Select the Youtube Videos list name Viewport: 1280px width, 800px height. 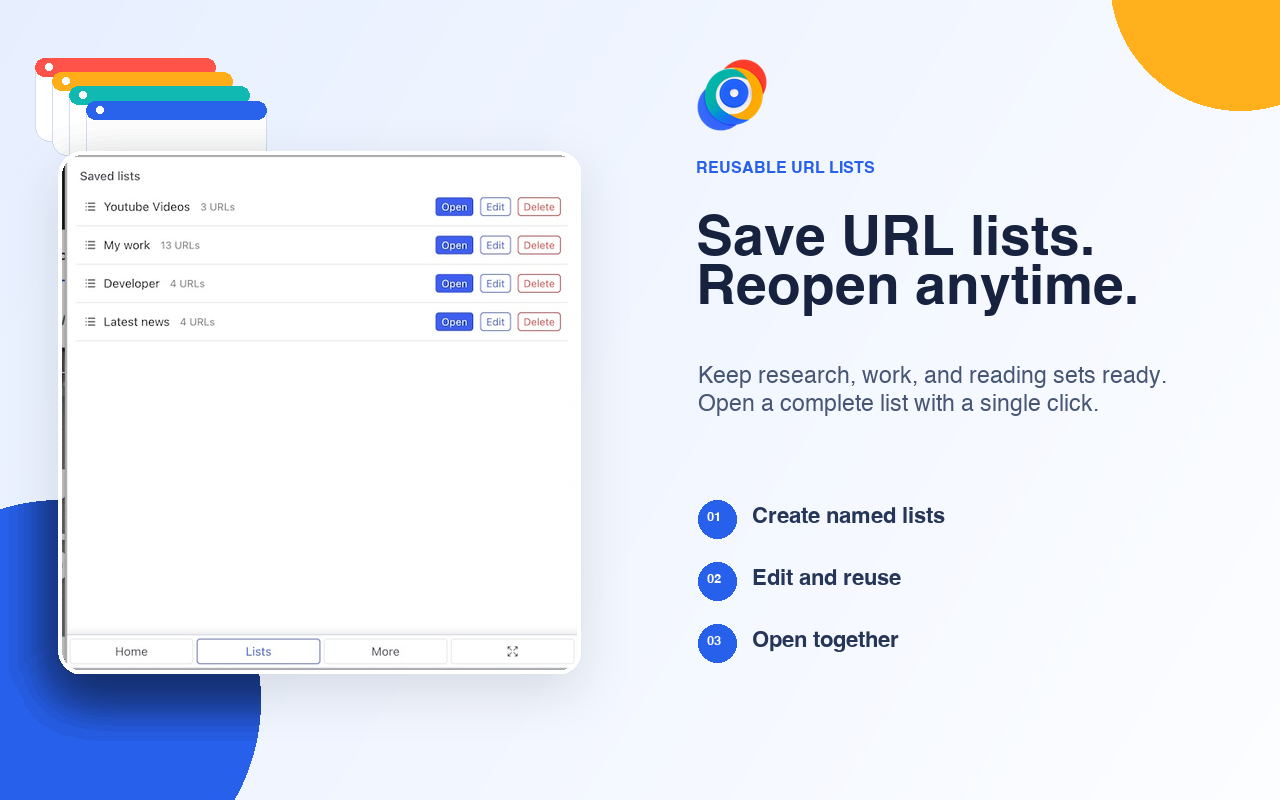(147, 207)
